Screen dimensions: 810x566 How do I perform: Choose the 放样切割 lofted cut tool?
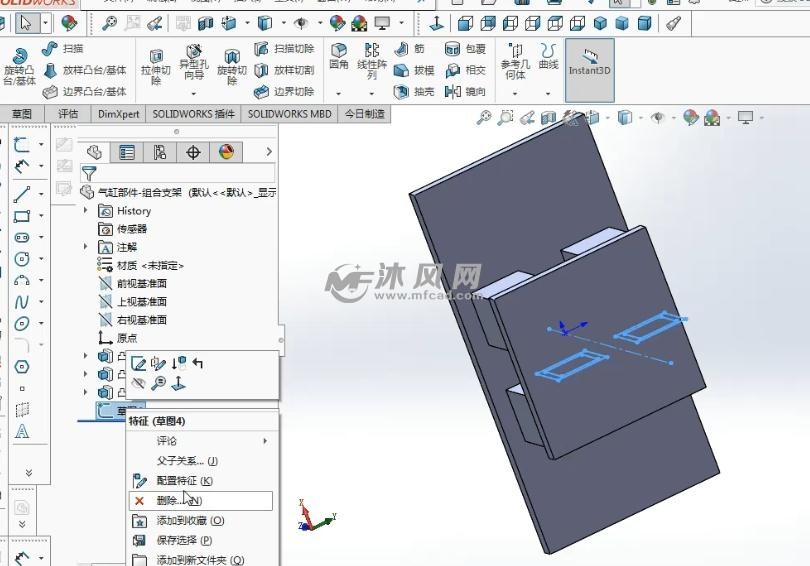[x=284, y=70]
